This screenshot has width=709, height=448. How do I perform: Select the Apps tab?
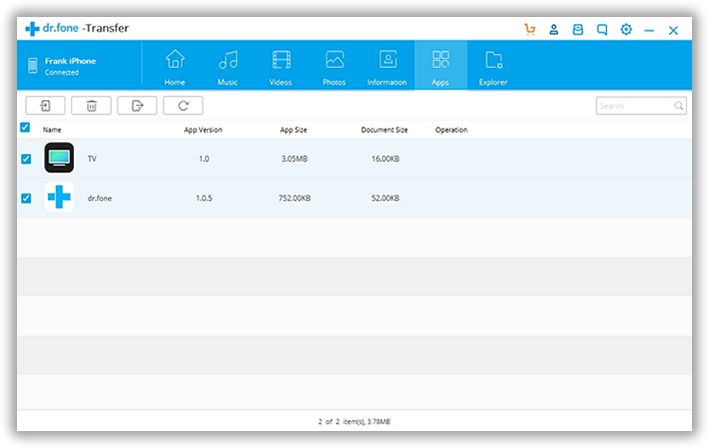pyautogui.click(x=440, y=66)
